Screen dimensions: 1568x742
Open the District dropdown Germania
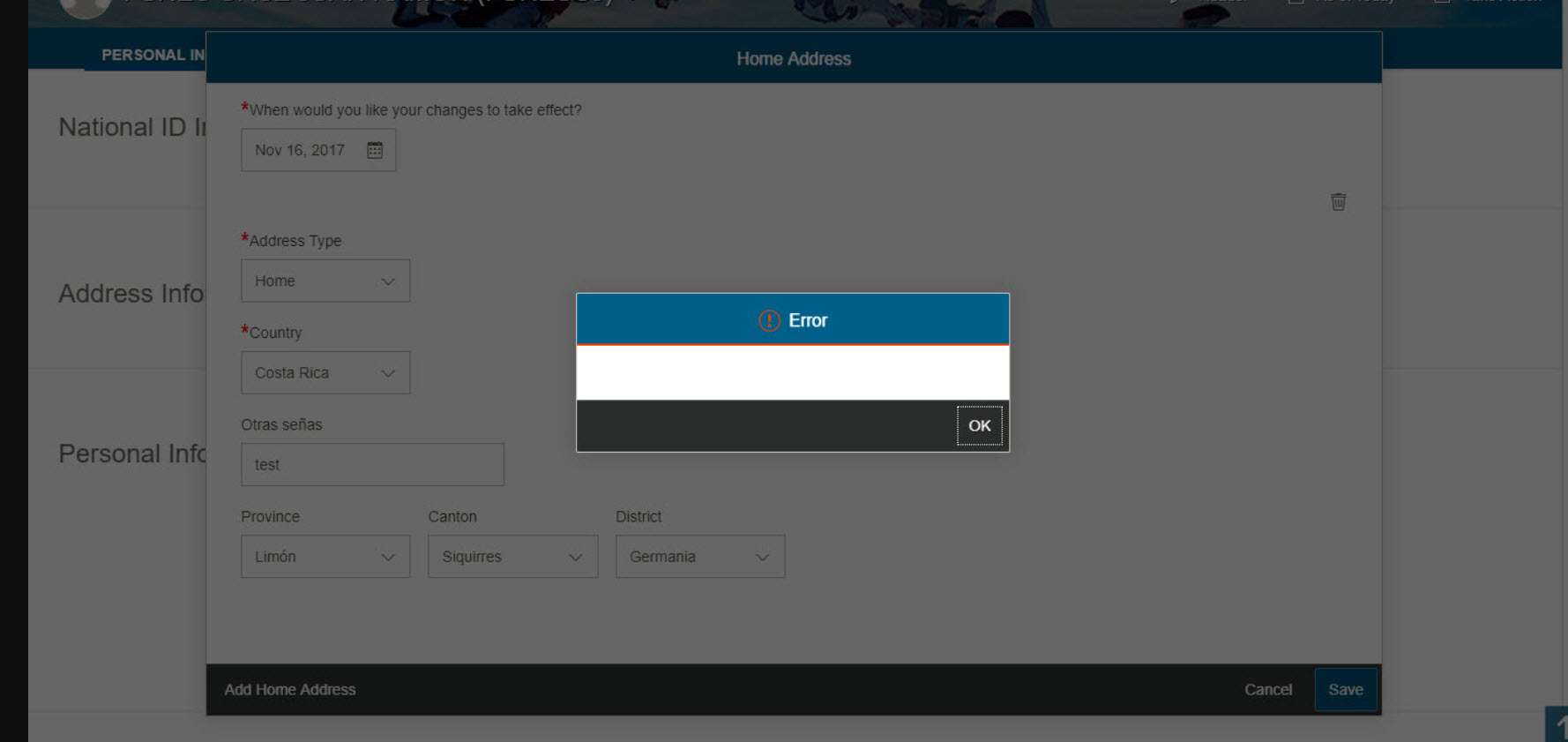[x=700, y=557]
